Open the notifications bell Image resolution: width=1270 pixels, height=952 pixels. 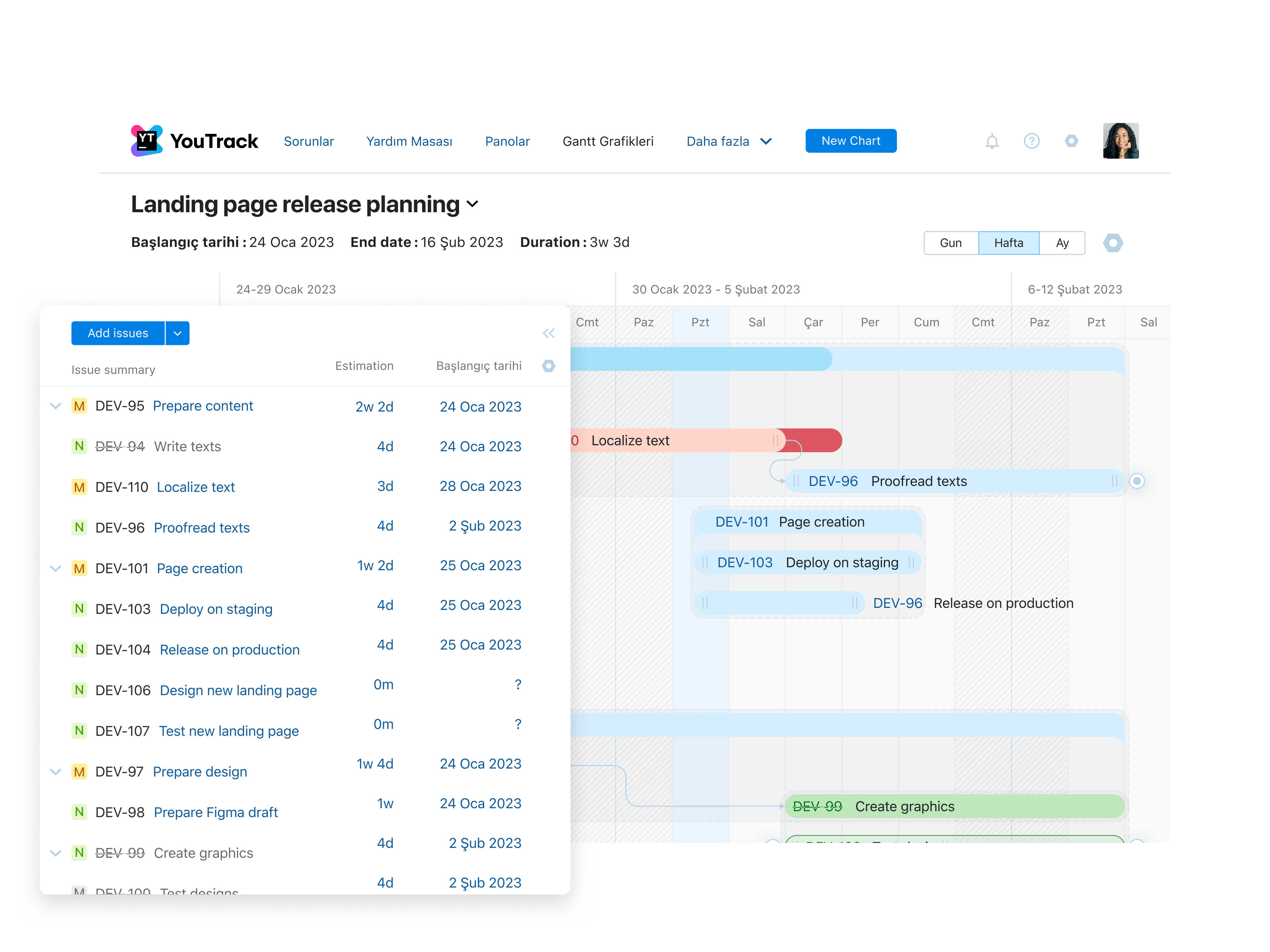point(992,140)
